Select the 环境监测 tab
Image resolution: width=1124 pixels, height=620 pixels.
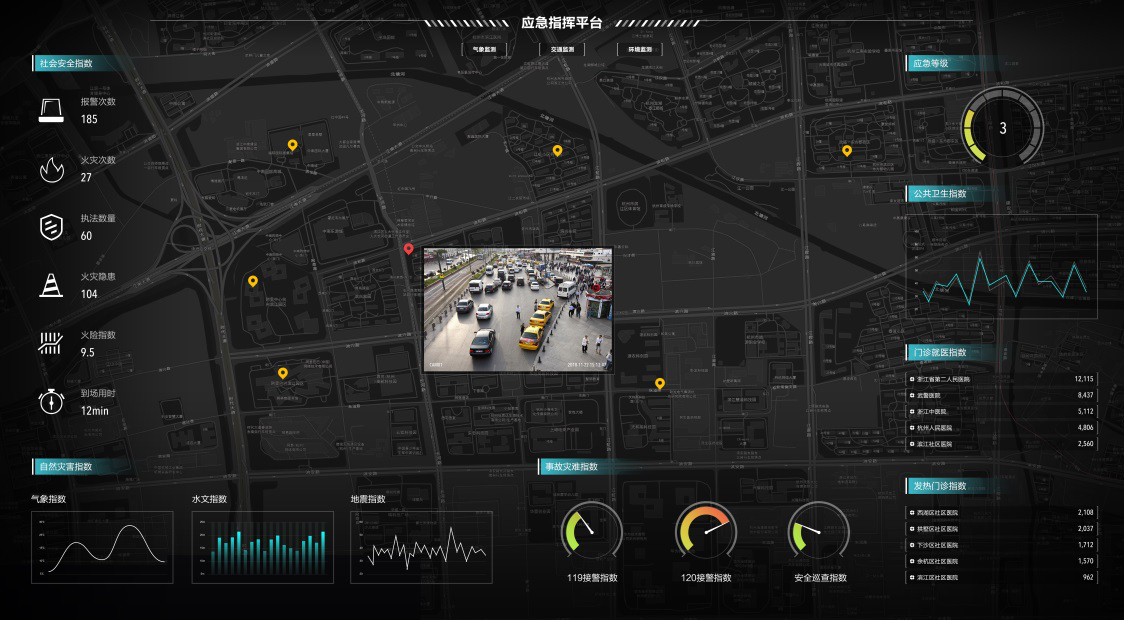click(x=640, y=49)
